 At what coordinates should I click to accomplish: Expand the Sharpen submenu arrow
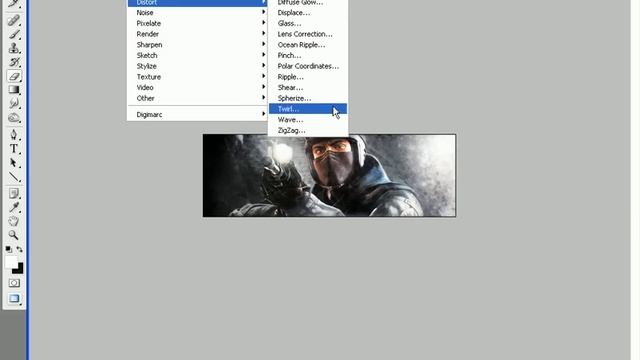(263, 44)
